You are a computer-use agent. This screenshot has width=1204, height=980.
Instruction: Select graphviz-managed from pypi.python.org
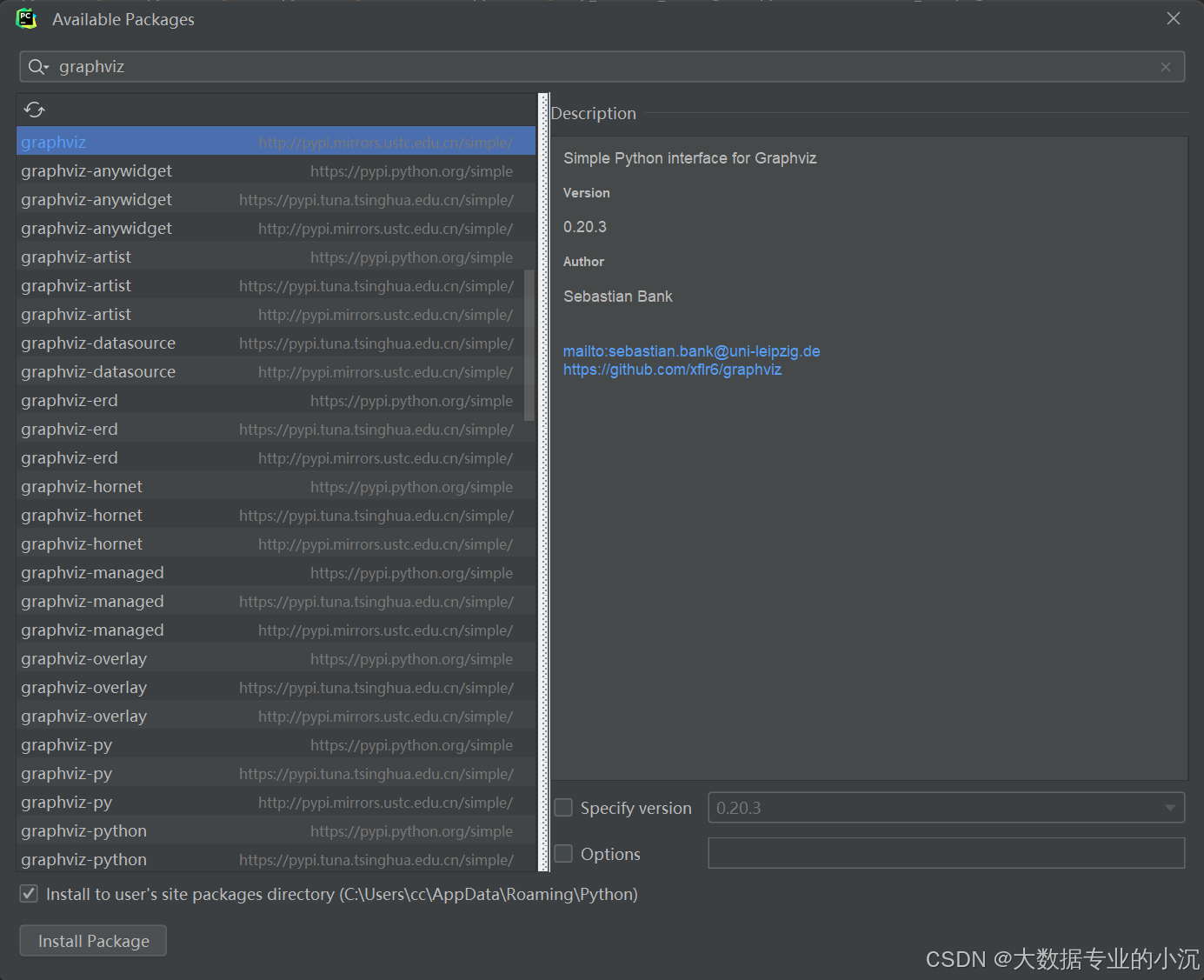(276, 572)
